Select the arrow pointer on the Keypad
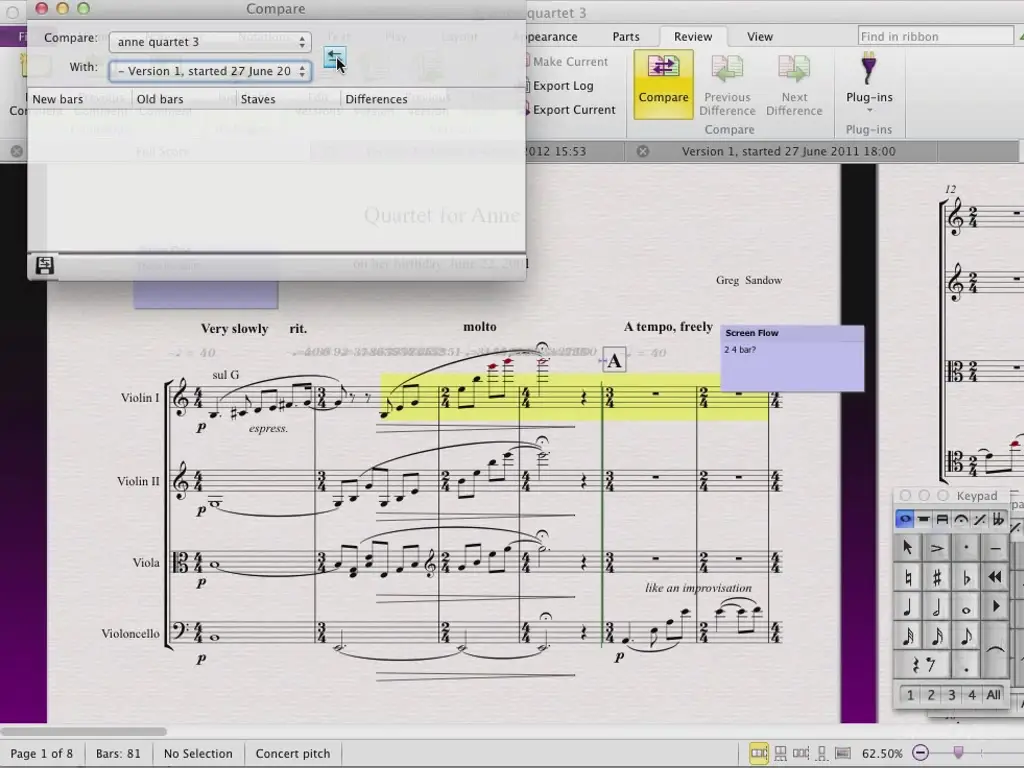 tap(908, 548)
